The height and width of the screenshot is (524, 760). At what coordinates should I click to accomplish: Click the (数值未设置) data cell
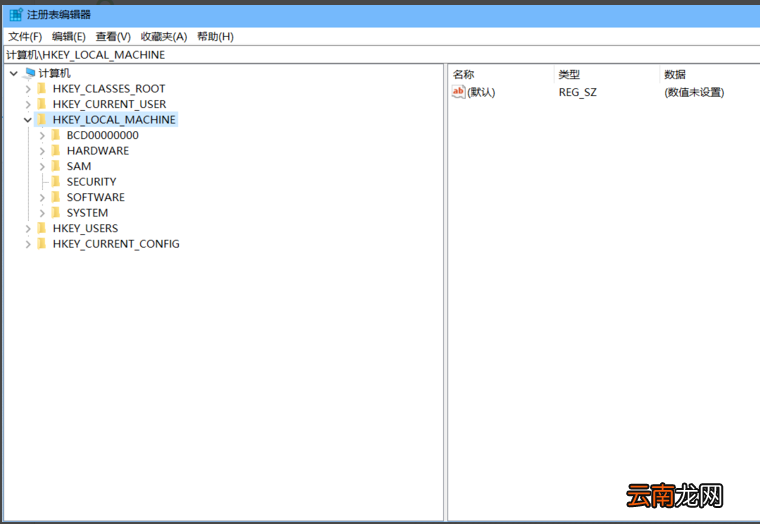pos(694,92)
